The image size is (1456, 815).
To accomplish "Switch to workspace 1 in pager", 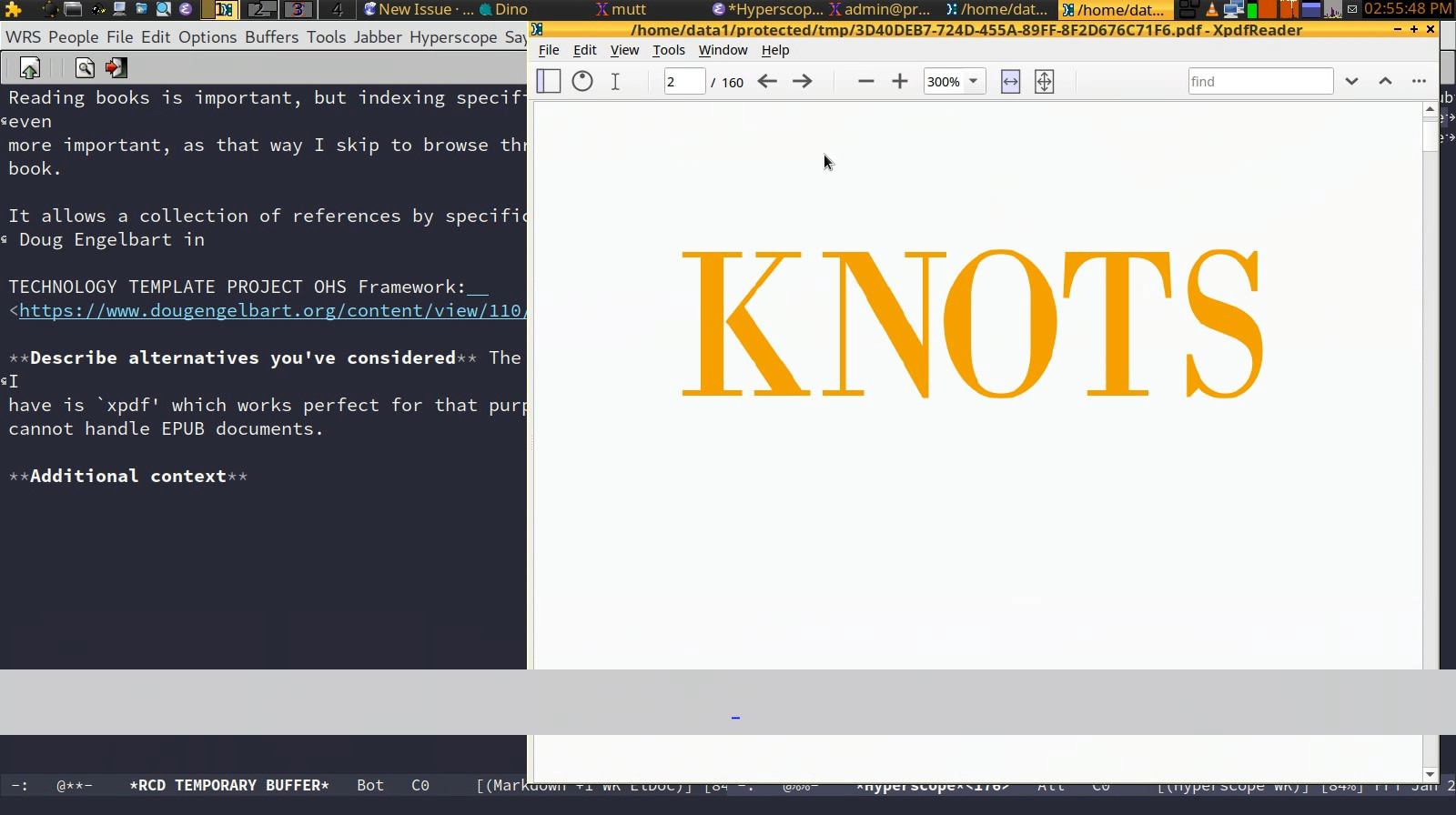I will click(x=219, y=10).
